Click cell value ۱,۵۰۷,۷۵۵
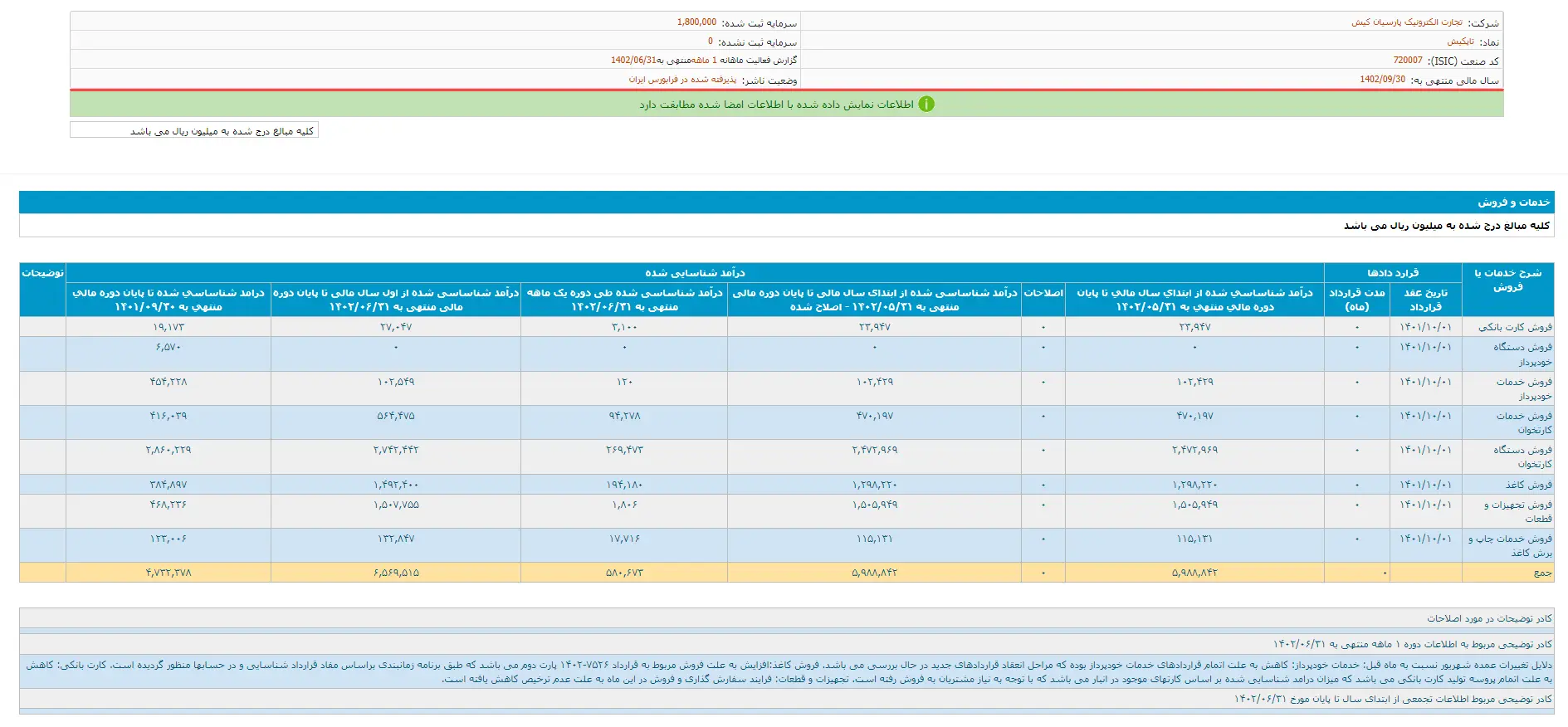Image resolution: width=1568 pixels, height=727 pixels. point(396,505)
